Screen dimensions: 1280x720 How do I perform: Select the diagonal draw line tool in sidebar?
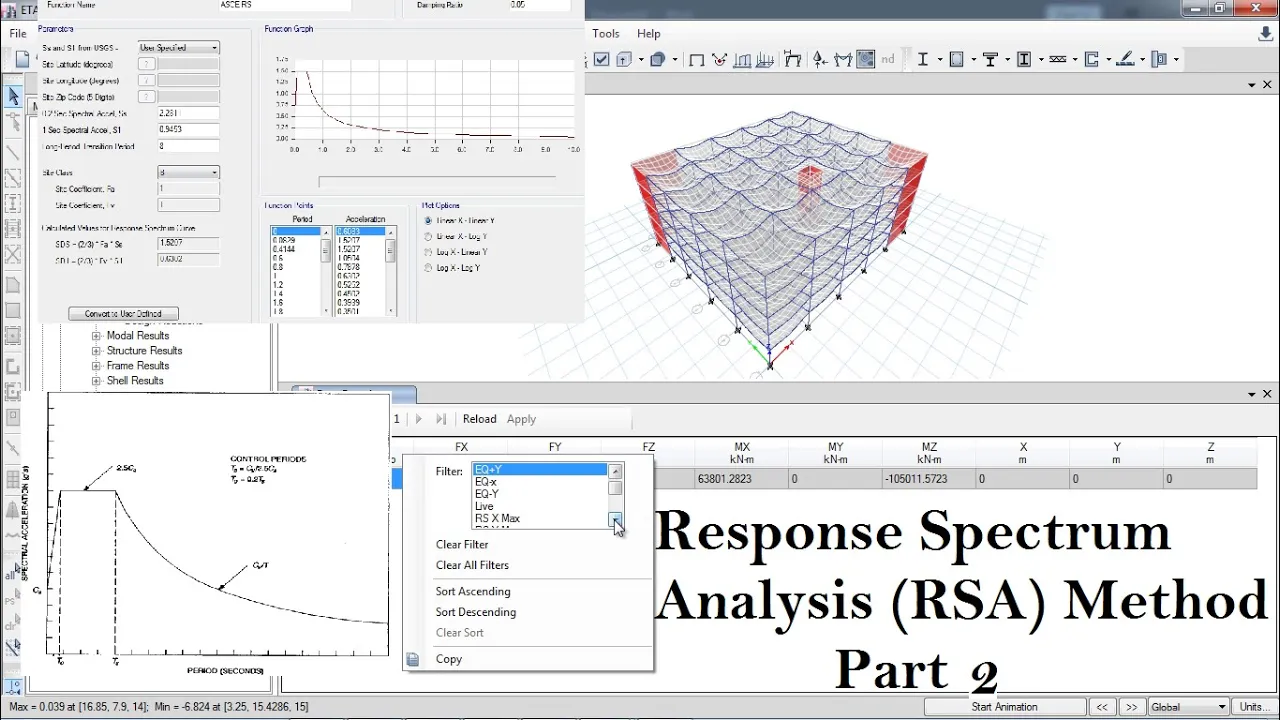13,153
